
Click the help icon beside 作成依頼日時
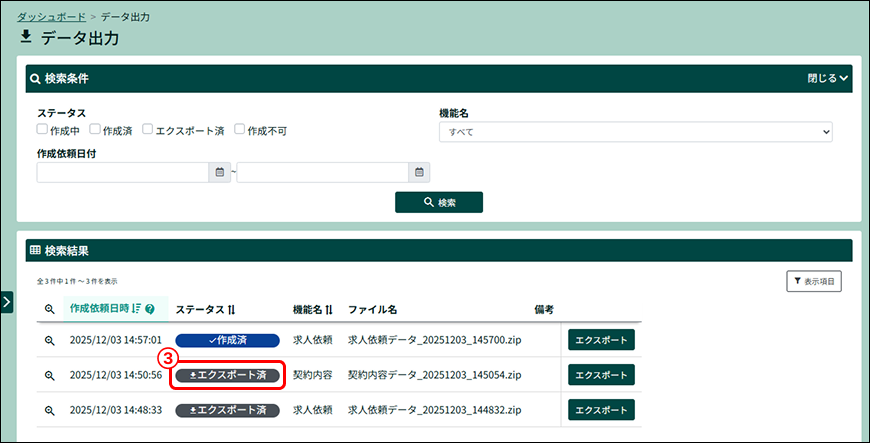click(150, 309)
